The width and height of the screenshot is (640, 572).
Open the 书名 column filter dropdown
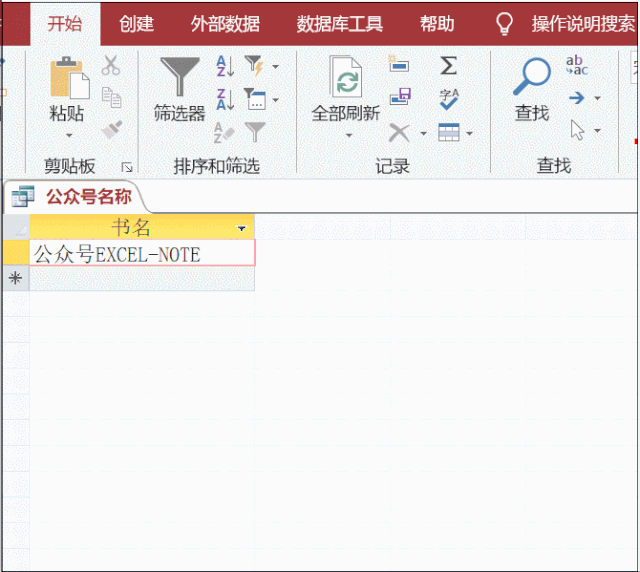point(242,228)
